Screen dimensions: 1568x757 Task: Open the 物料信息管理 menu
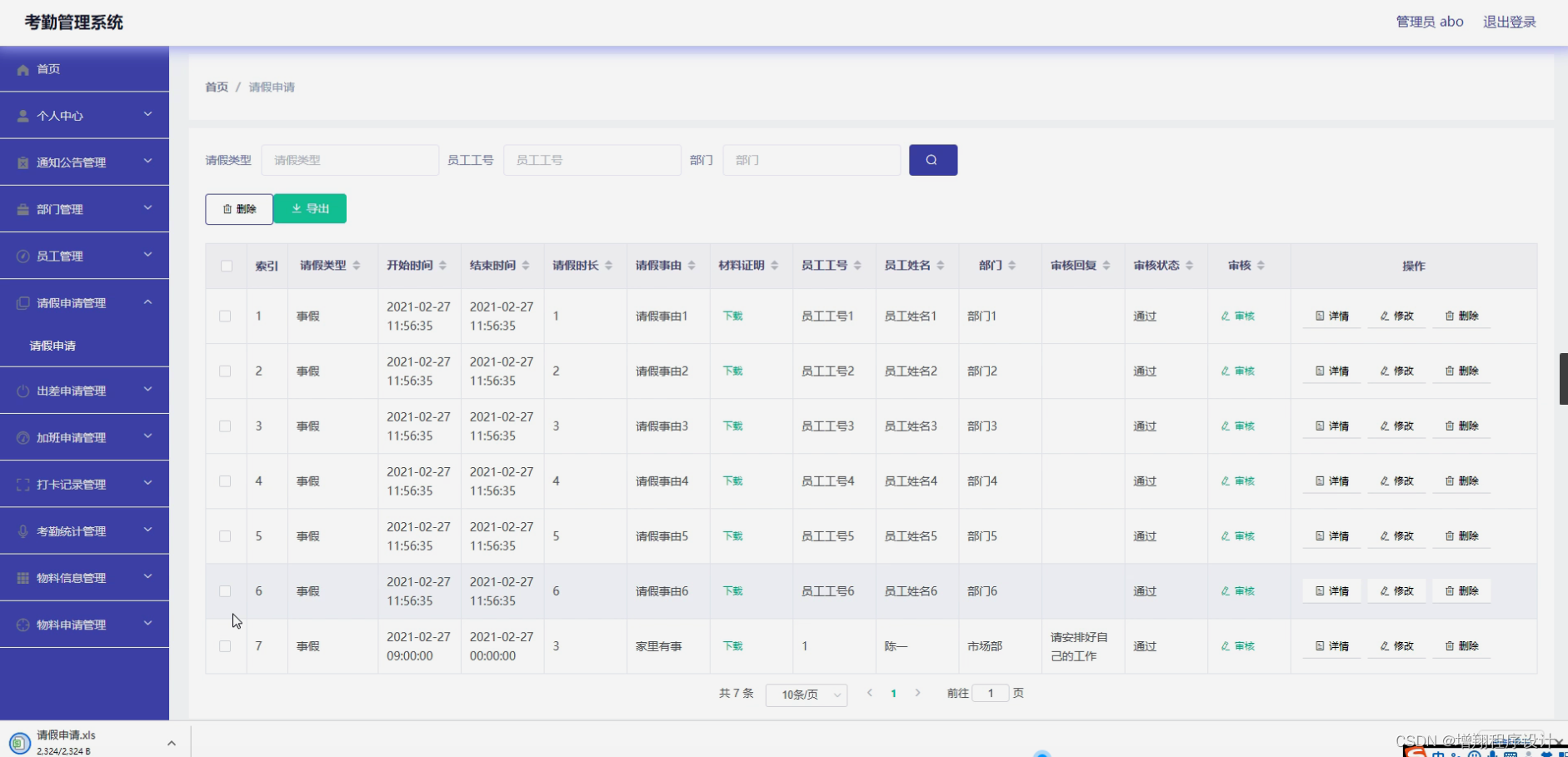tap(84, 577)
